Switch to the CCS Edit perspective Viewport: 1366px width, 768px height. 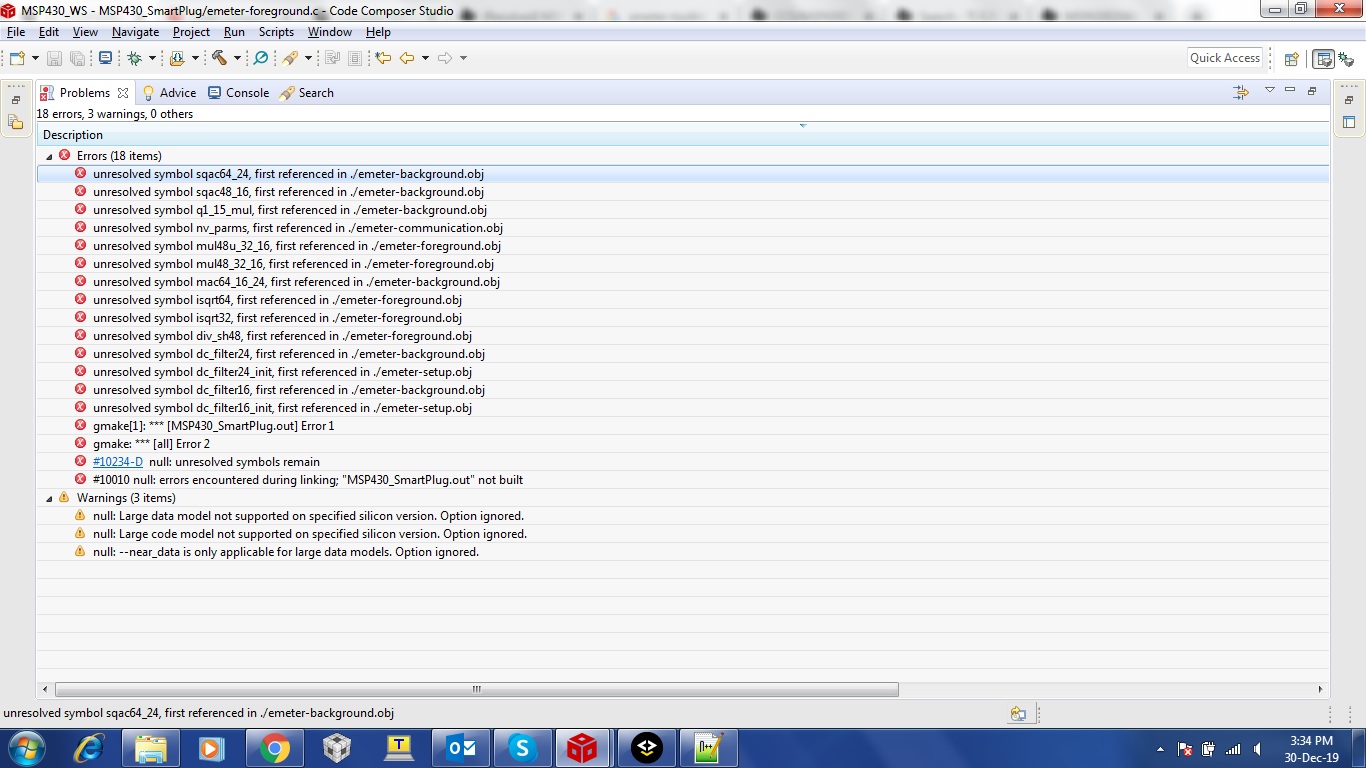click(1323, 59)
